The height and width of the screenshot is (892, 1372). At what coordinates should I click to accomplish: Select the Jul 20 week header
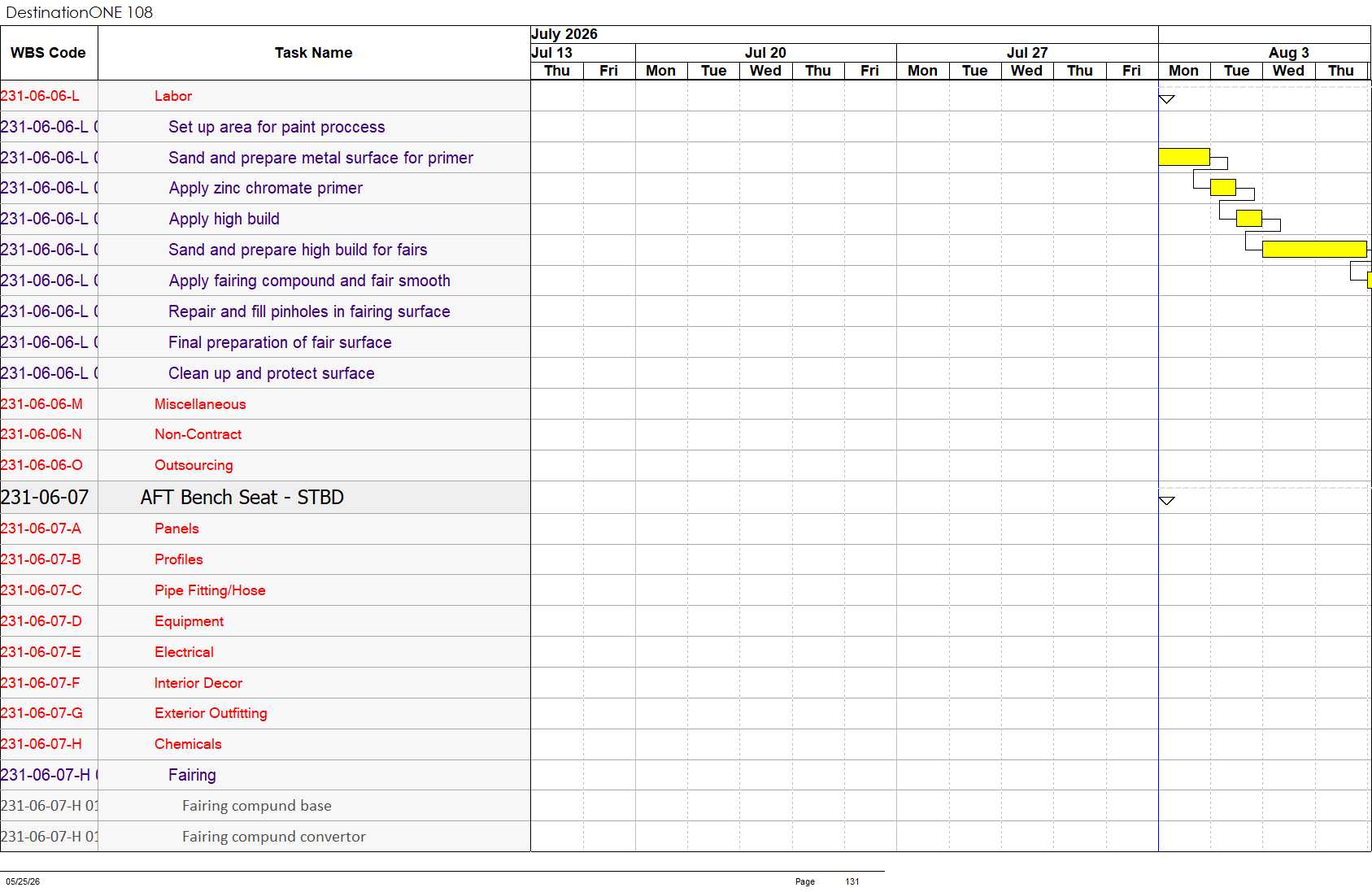tap(766, 53)
